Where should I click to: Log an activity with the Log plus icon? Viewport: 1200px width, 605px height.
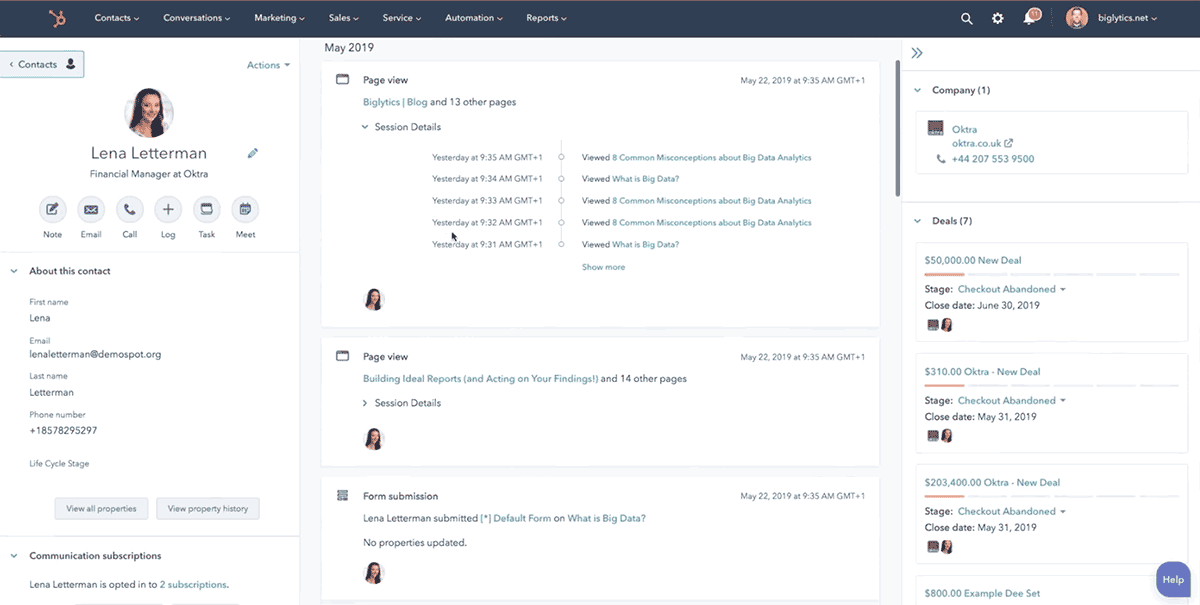[x=168, y=210]
